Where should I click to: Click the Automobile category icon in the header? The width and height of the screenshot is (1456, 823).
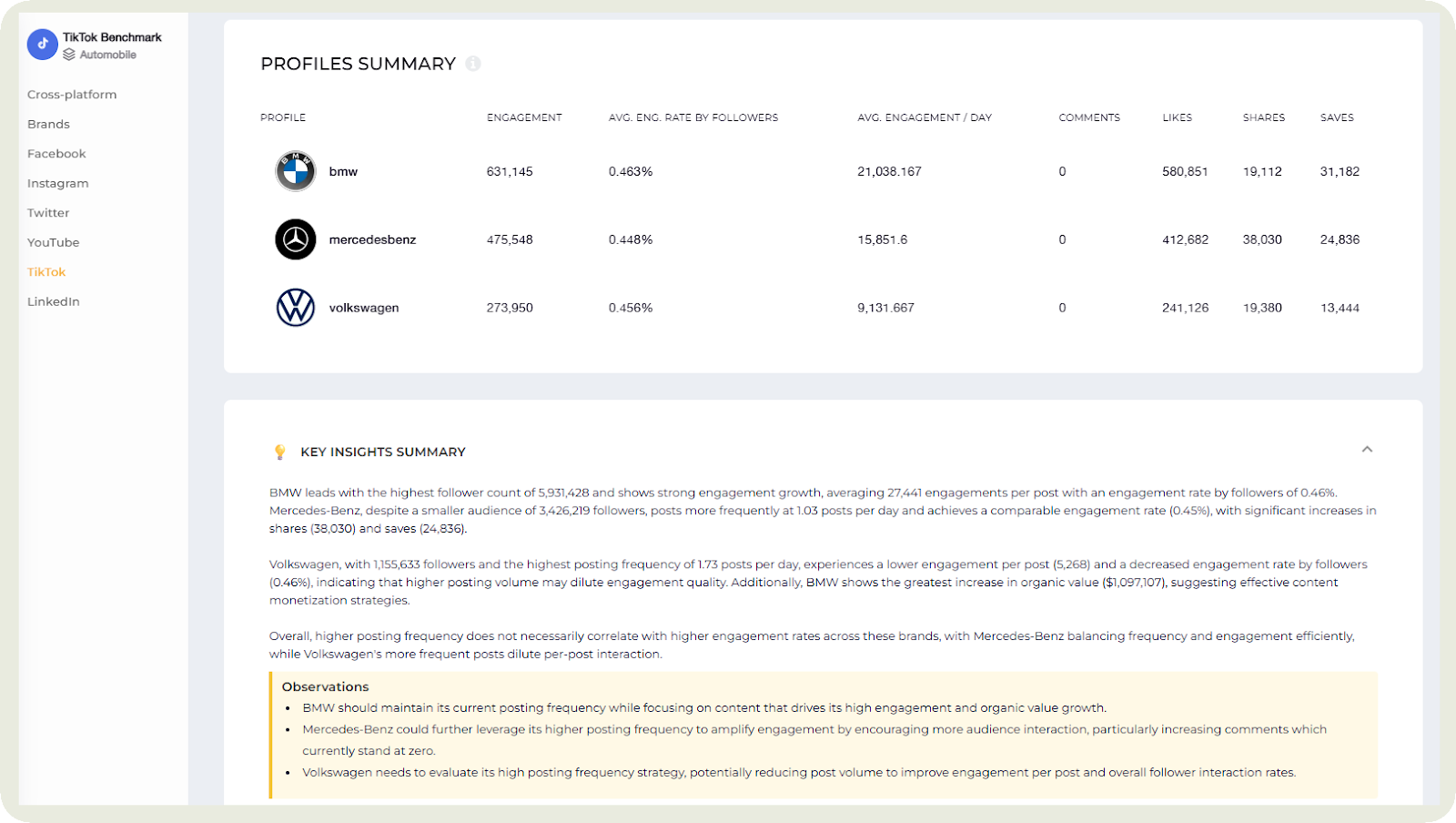[69, 55]
